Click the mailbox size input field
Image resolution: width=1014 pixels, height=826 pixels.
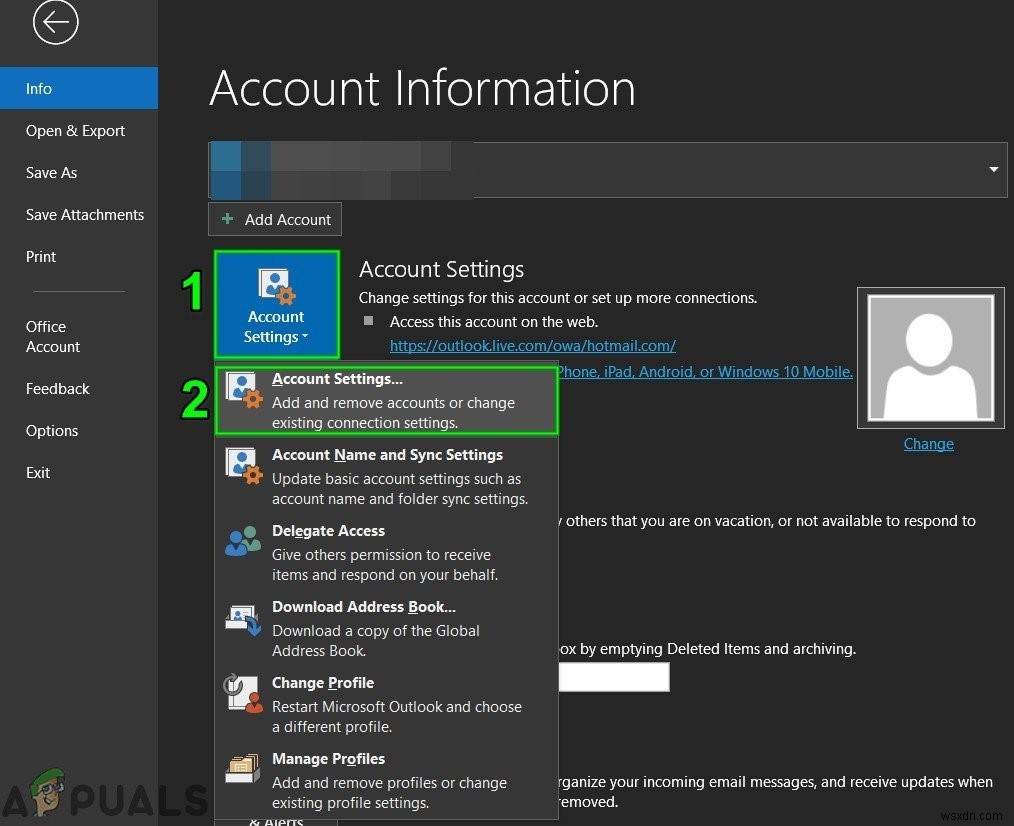pos(614,677)
